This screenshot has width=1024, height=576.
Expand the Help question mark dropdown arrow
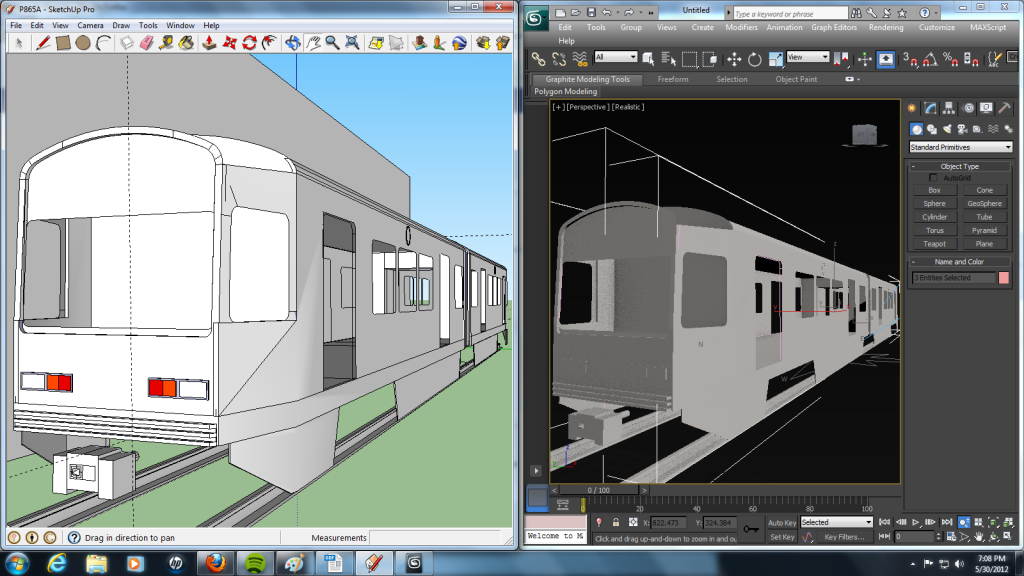[x=935, y=13]
